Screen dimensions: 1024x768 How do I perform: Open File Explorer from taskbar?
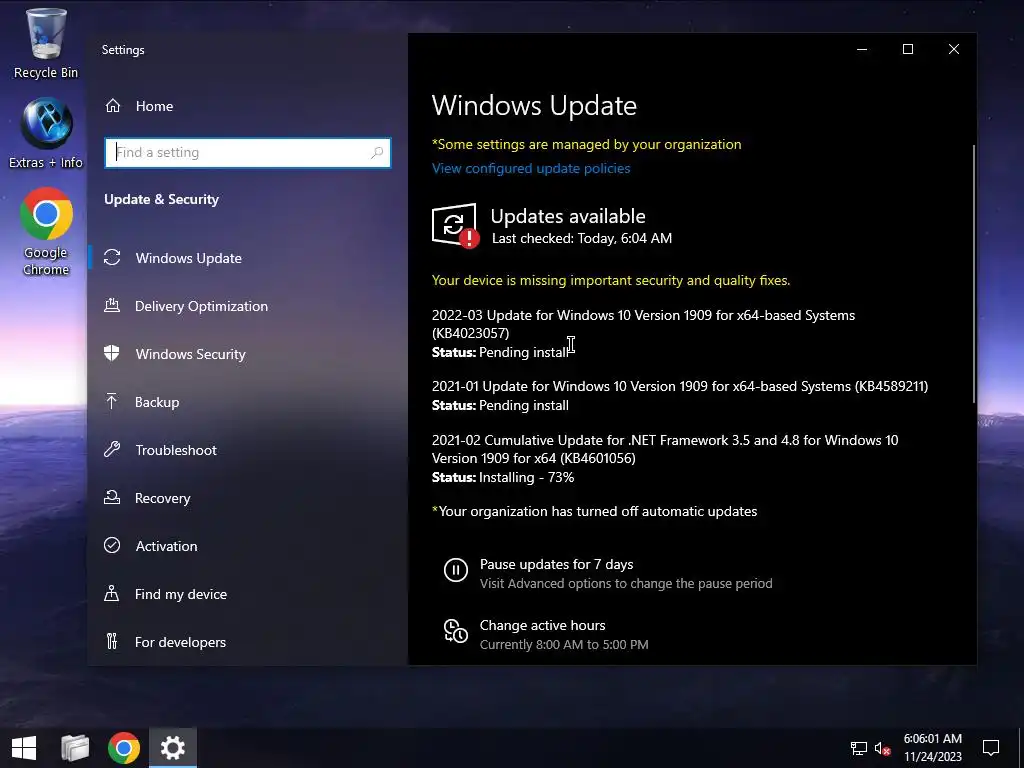tap(75, 748)
